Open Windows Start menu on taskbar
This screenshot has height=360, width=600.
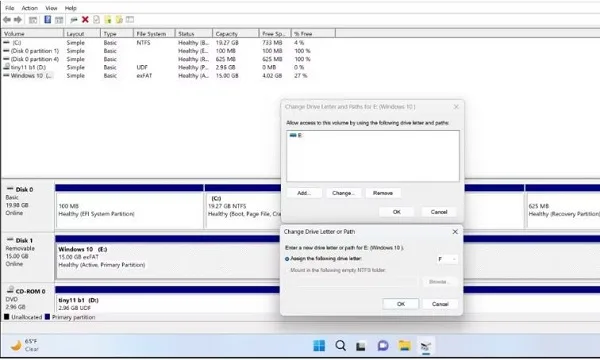tap(319, 345)
